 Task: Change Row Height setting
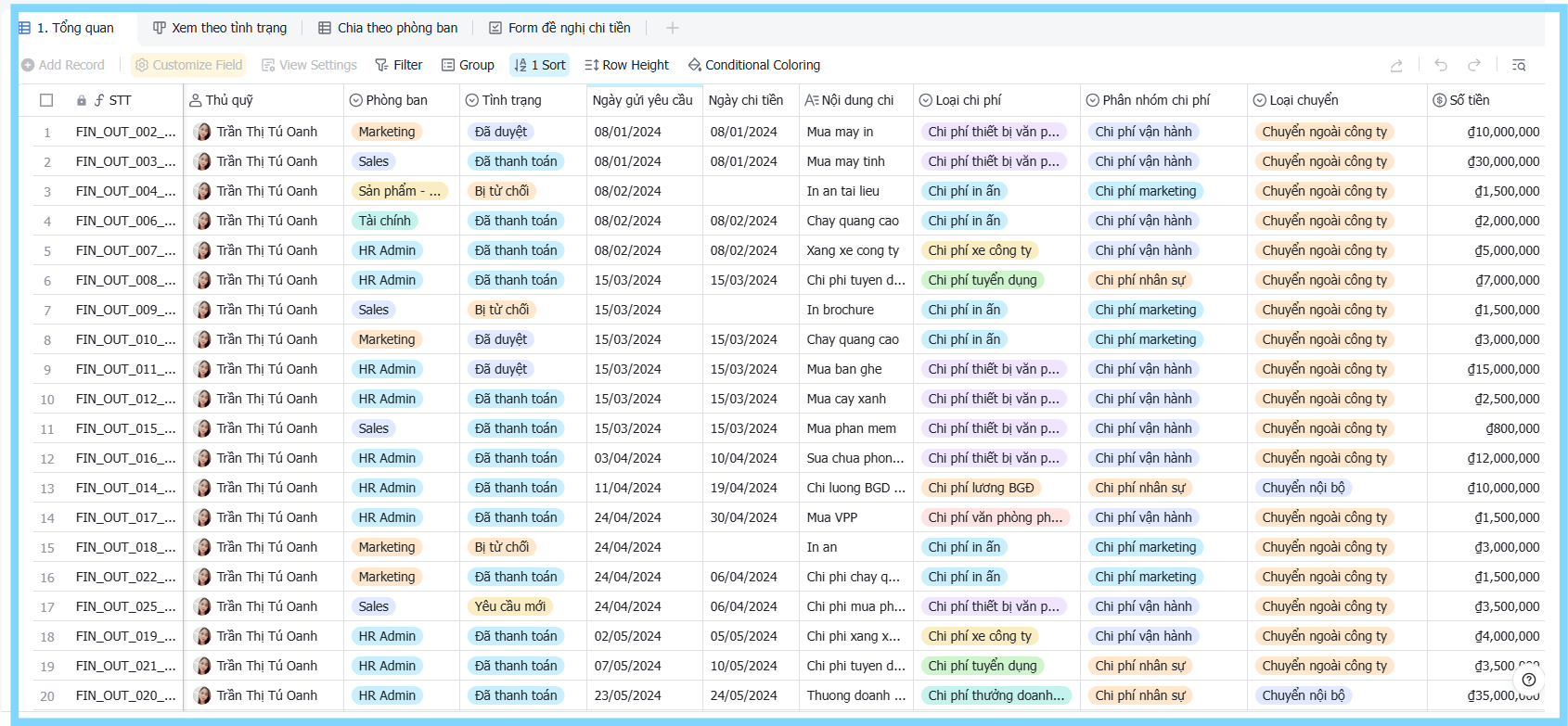click(626, 65)
